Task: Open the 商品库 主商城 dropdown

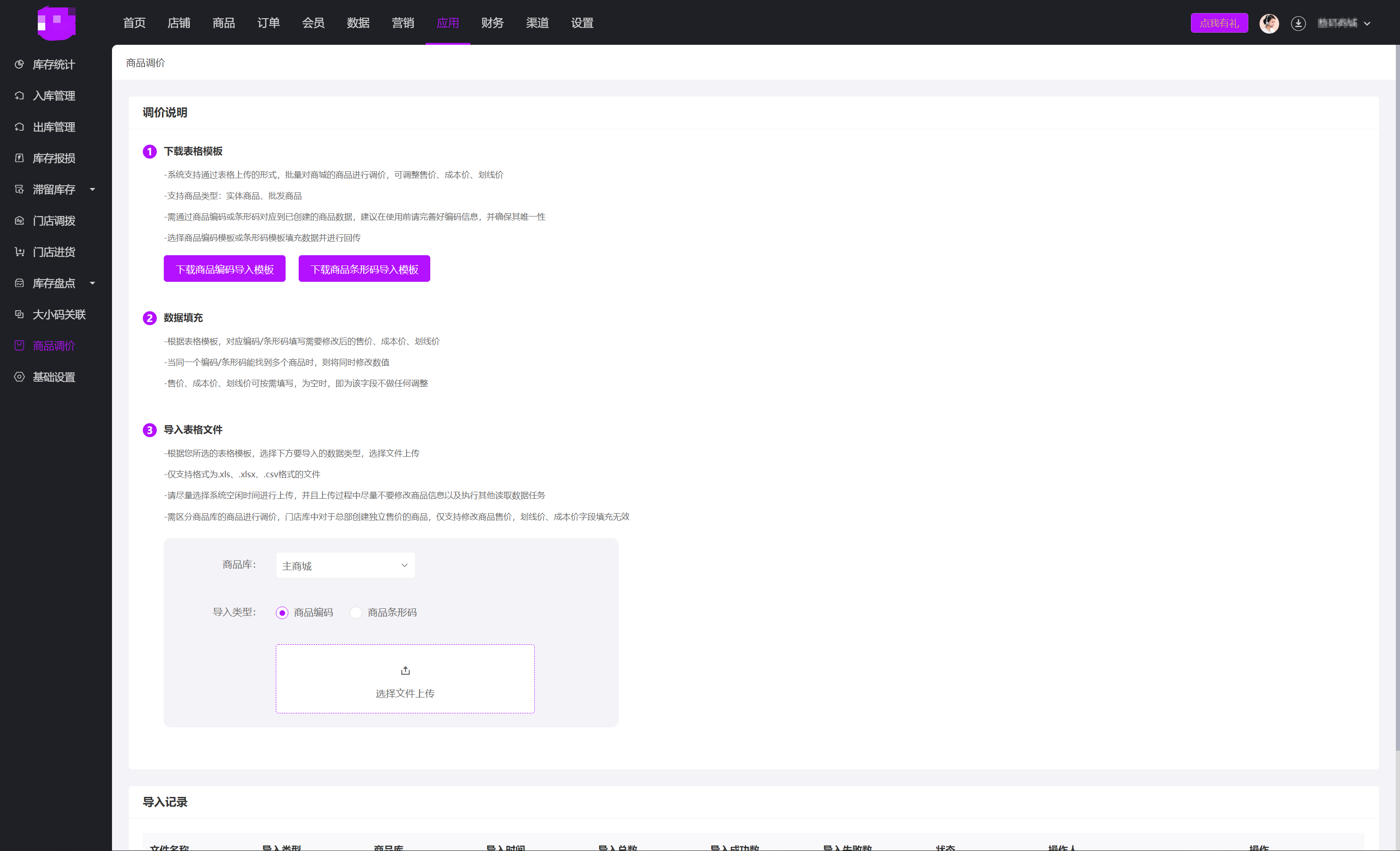Action: click(x=345, y=565)
